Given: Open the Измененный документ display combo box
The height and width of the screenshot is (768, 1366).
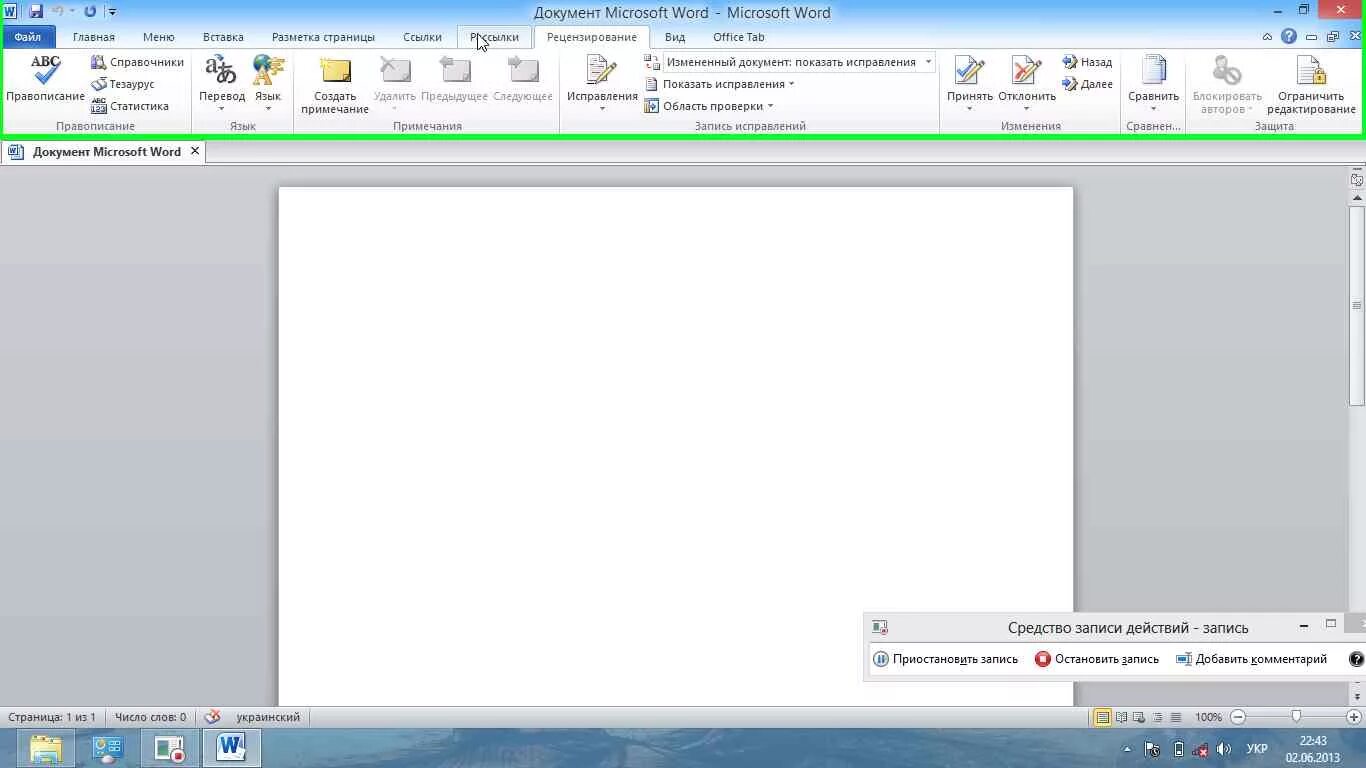Looking at the screenshot, I should [798, 62].
